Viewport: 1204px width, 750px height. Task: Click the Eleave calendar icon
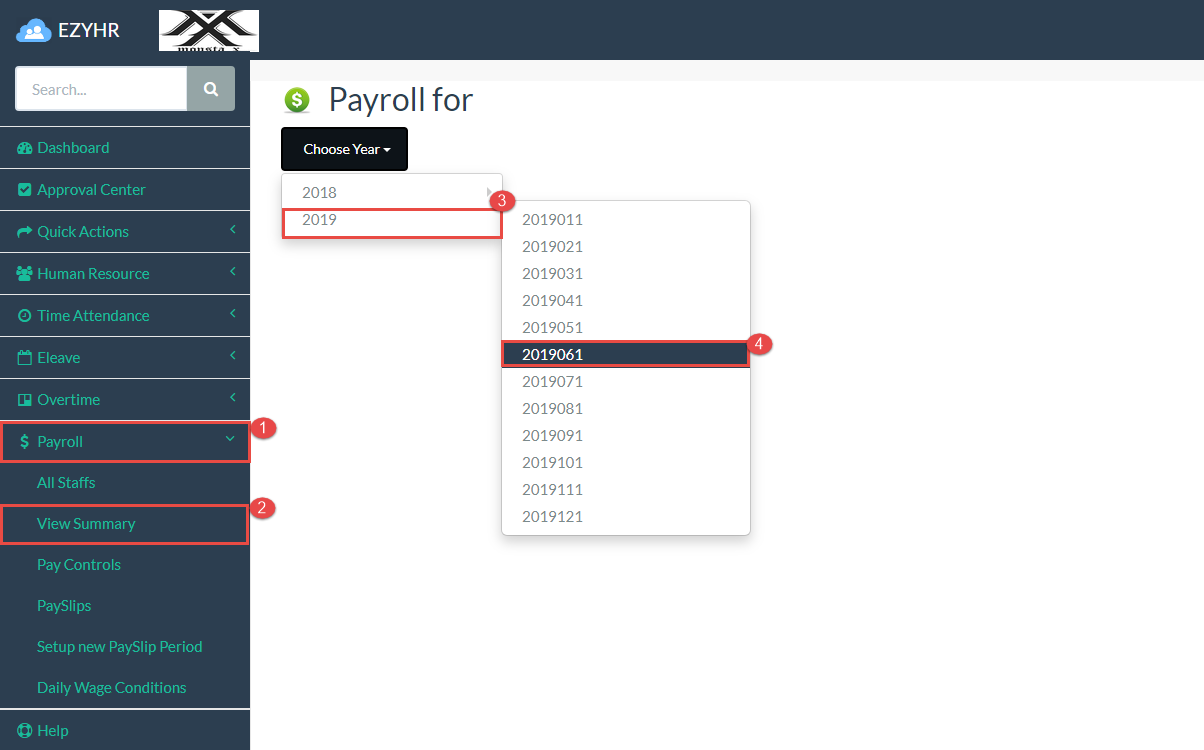[x=25, y=358]
